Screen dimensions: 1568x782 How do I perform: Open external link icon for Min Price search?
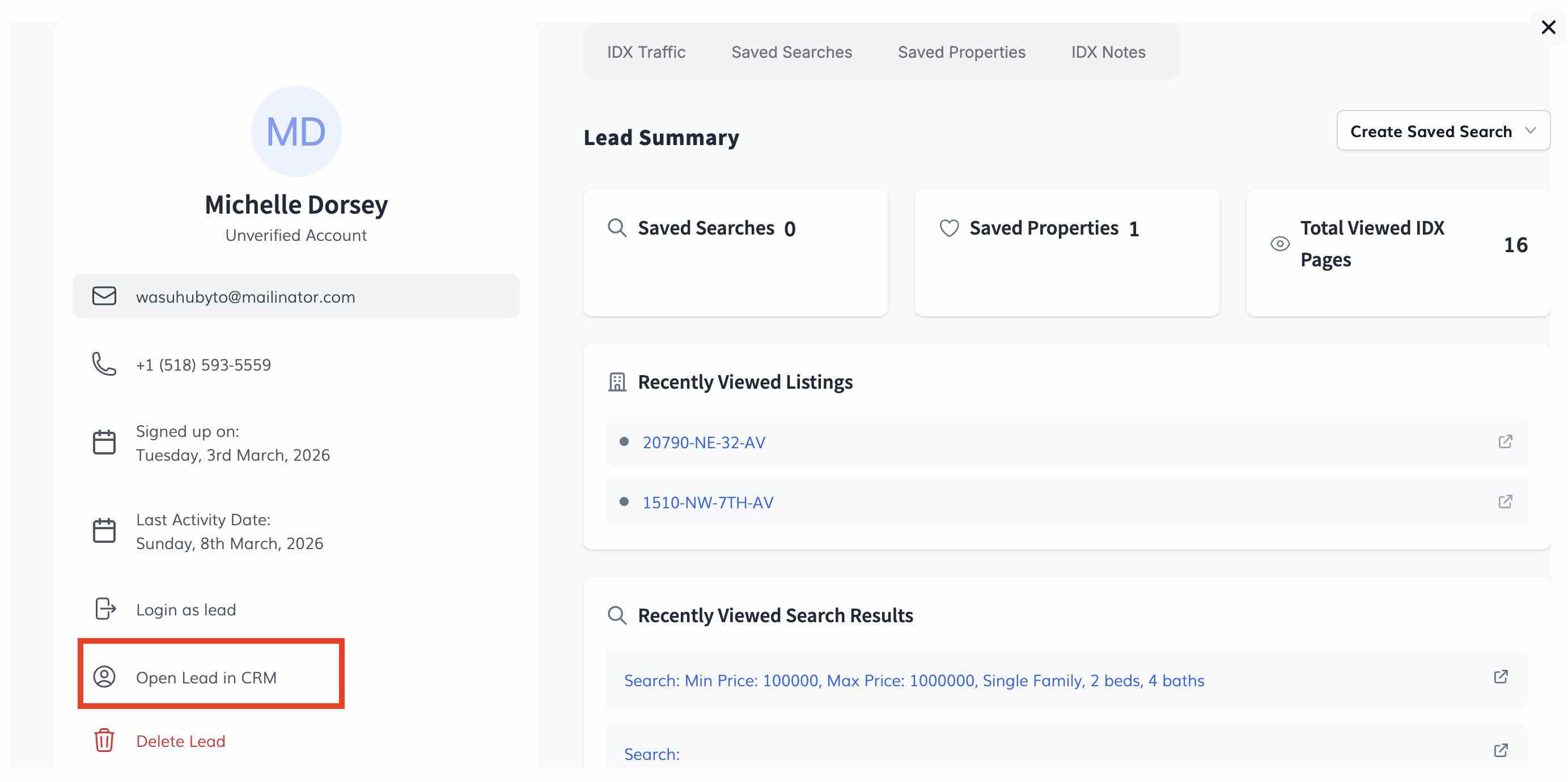pos(1501,677)
